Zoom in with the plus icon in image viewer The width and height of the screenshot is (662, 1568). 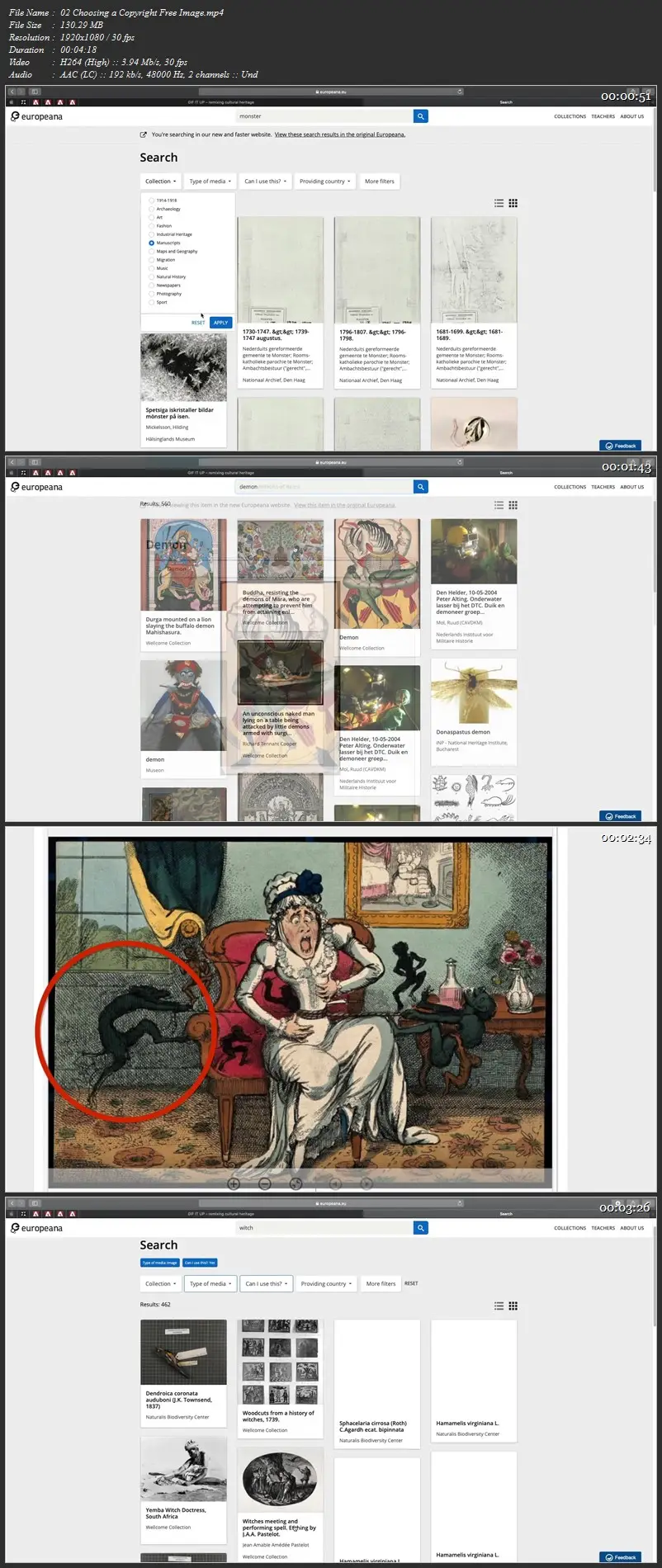click(234, 1183)
